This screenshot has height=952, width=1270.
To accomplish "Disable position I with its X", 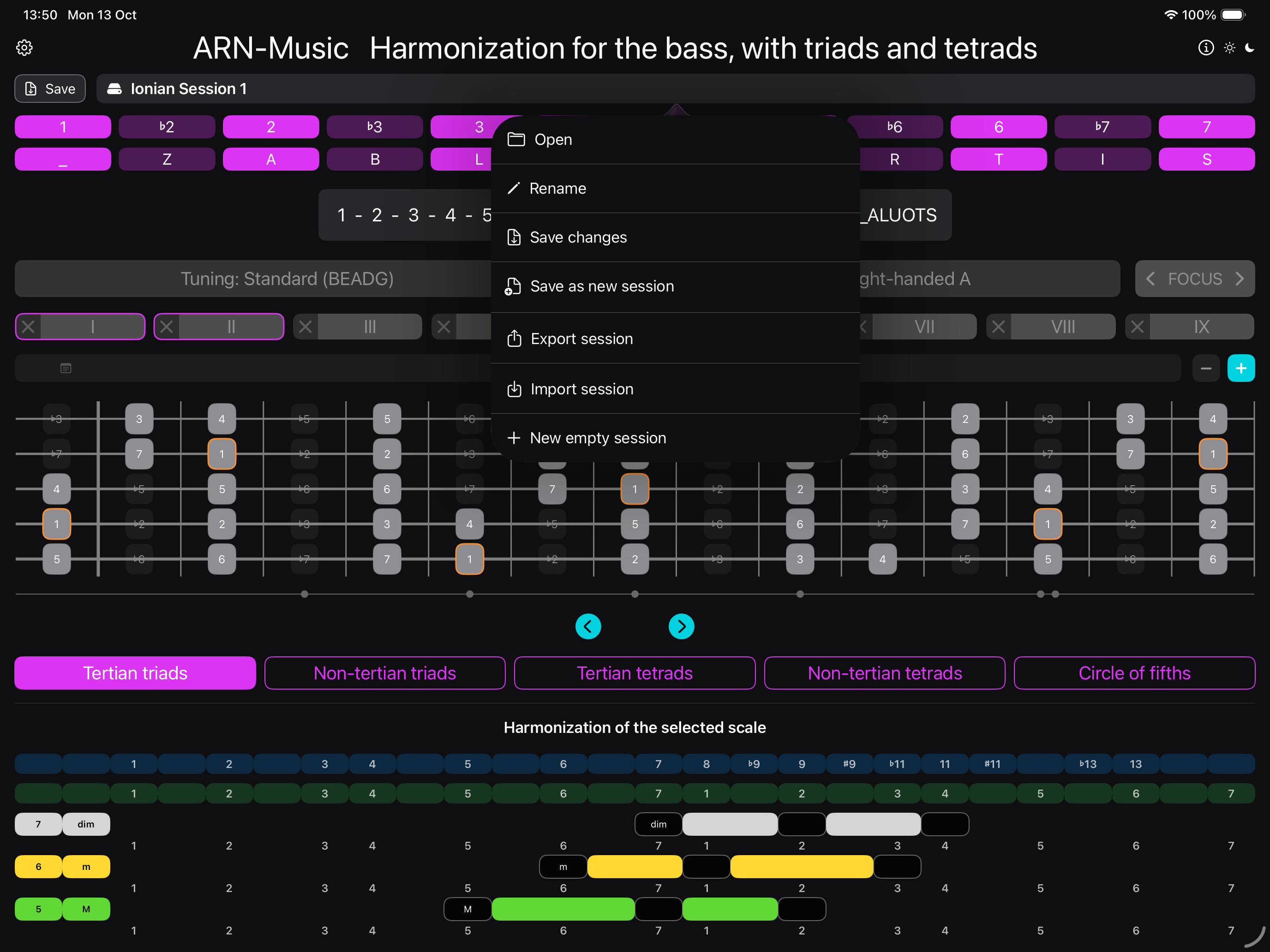I will coord(28,327).
